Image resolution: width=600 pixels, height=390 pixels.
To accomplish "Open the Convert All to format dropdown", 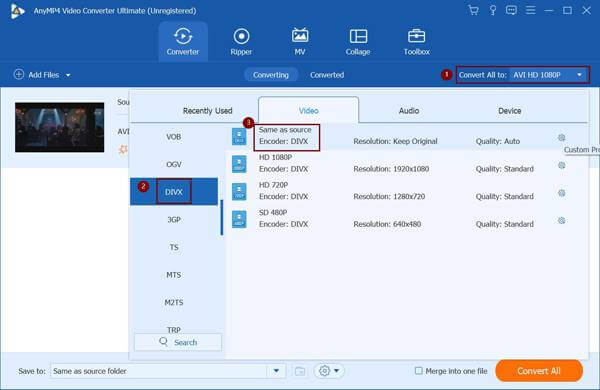I will pyautogui.click(x=522, y=75).
